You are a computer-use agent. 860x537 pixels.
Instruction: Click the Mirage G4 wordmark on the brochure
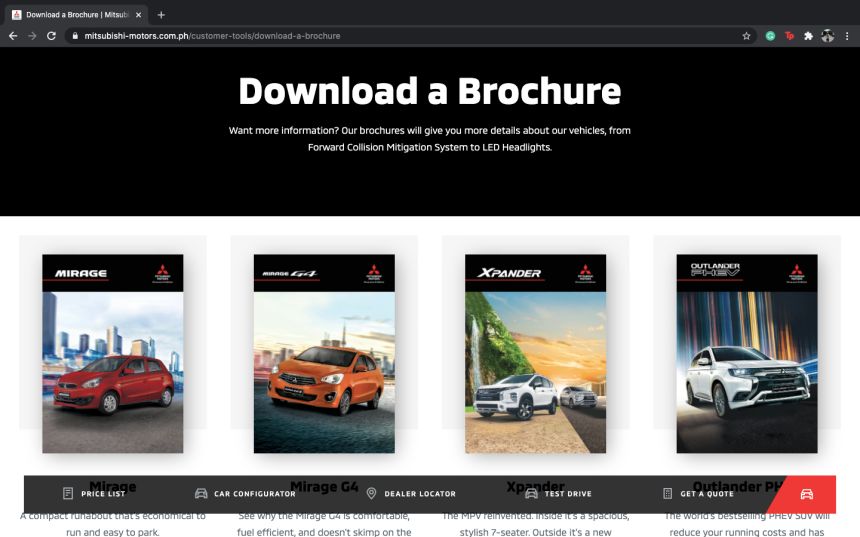tap(290, 273)
